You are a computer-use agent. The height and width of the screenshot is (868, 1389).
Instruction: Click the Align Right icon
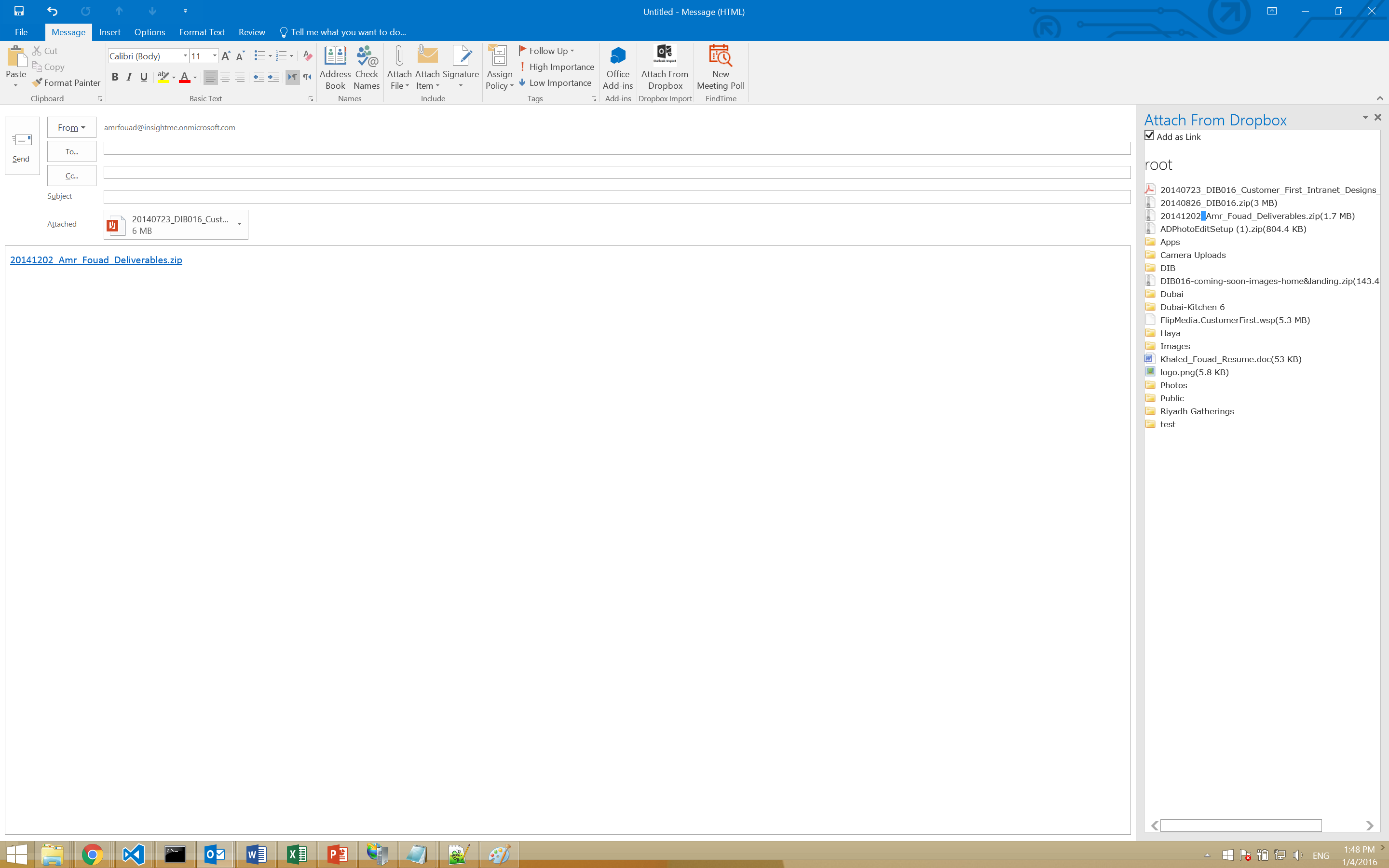point(240,77)
